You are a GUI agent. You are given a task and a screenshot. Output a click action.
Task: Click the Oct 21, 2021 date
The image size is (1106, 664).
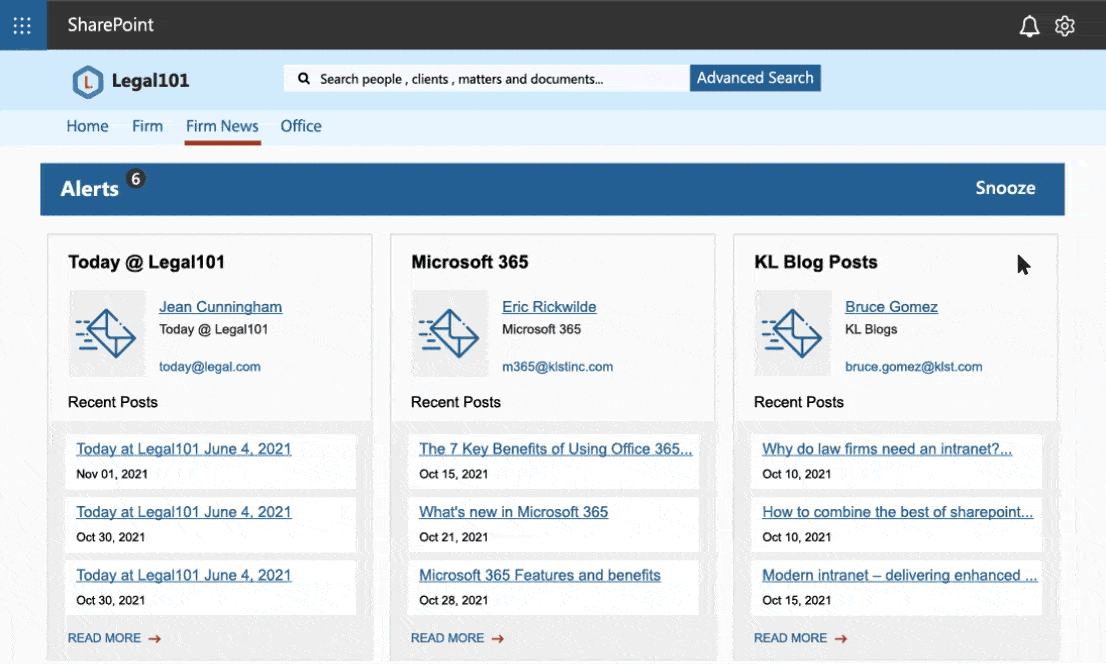tap(454, 537)
